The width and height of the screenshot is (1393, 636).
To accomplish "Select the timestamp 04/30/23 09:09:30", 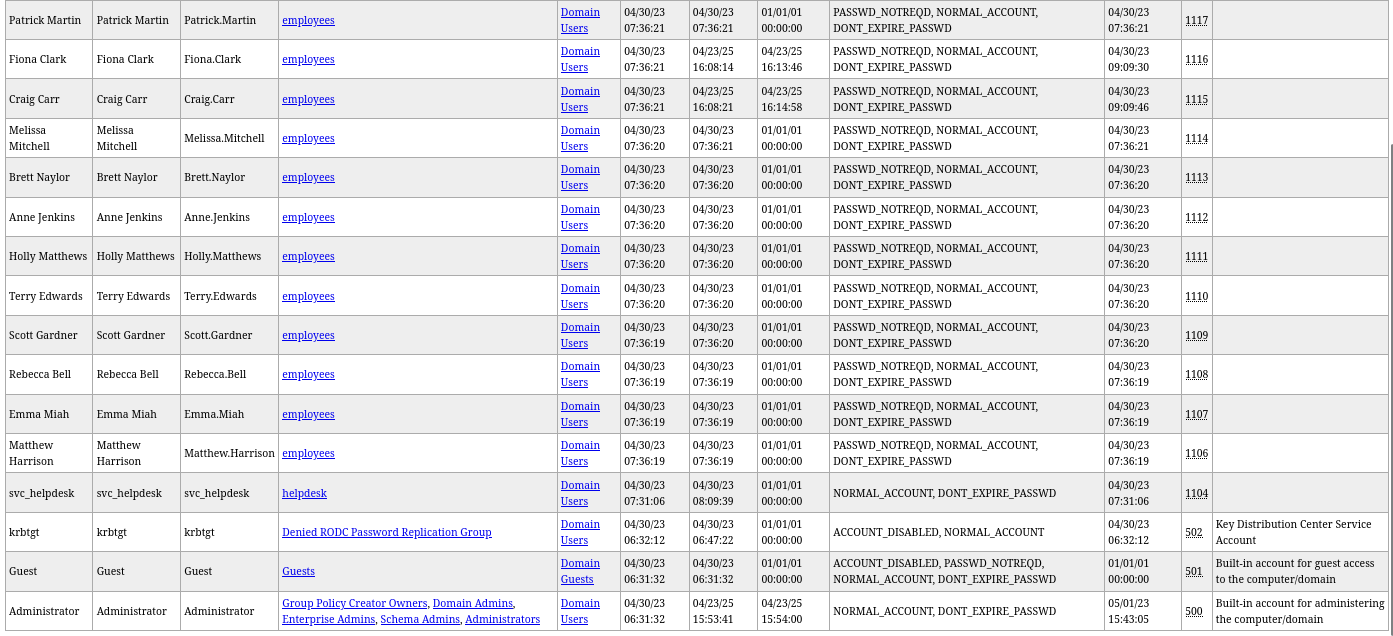I will [x=1129, y=59].
